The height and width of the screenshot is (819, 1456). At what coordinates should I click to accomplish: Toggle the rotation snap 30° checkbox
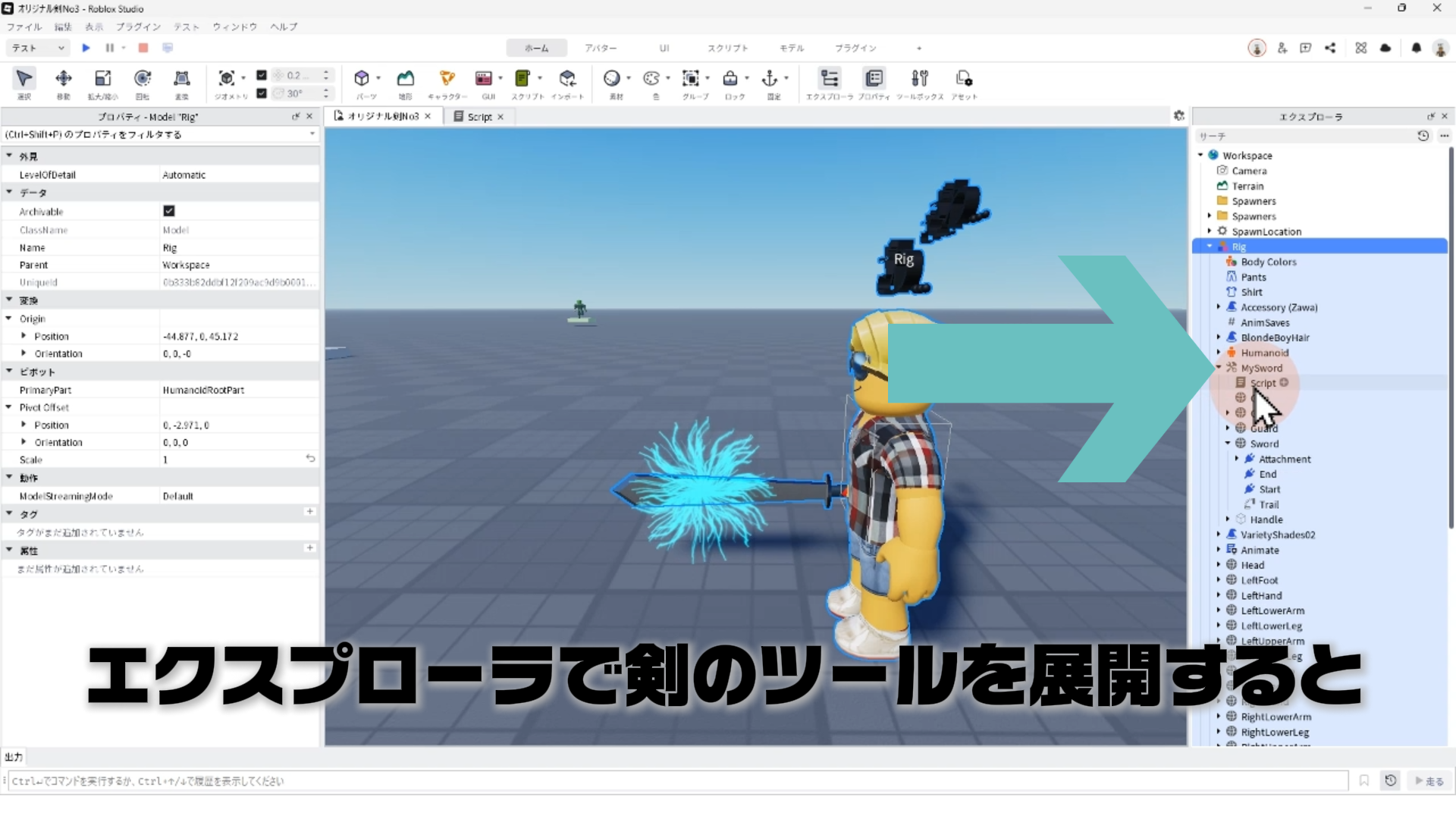pos(262,93)
